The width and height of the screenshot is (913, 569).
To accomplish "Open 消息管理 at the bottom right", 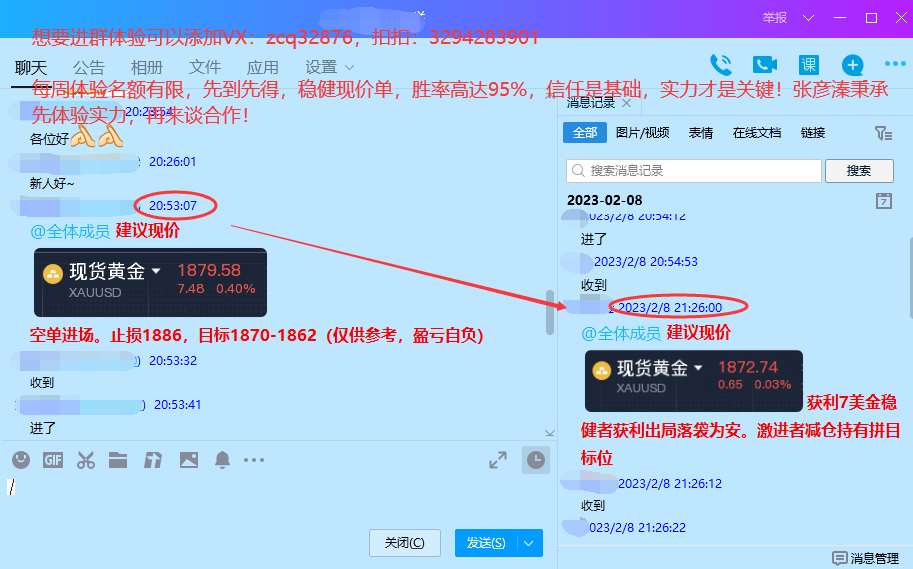I will coord(866,558).
